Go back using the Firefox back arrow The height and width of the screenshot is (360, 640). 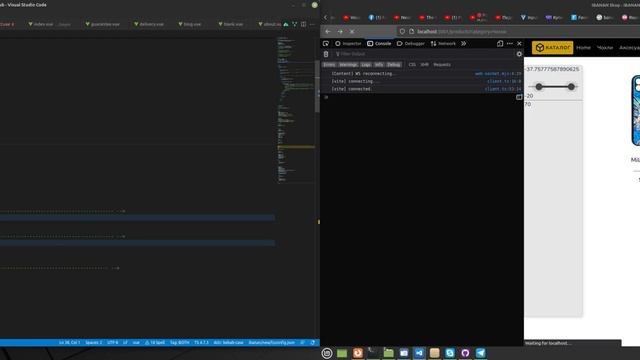coord(328,31)
